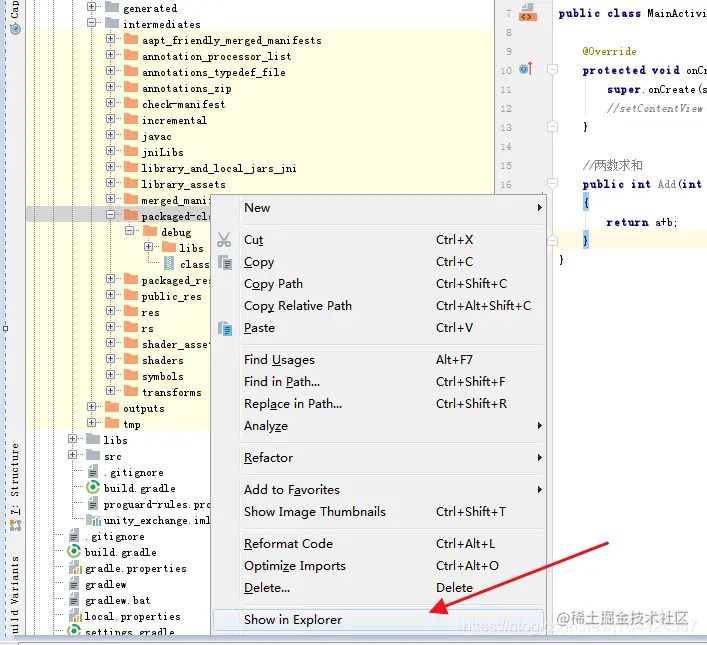
Task: Choose Show in Explorer
Action: point(378,620)
